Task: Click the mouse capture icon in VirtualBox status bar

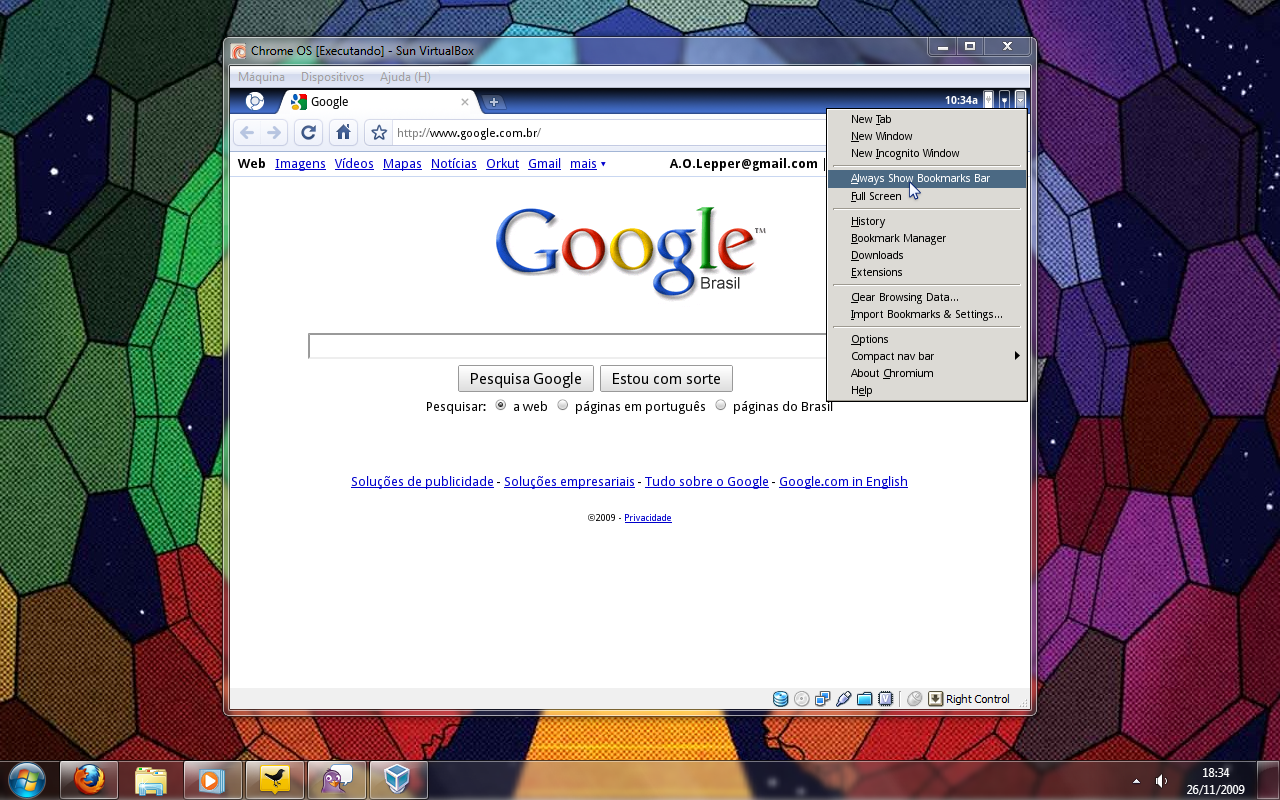Action: (x=914, y=699)
